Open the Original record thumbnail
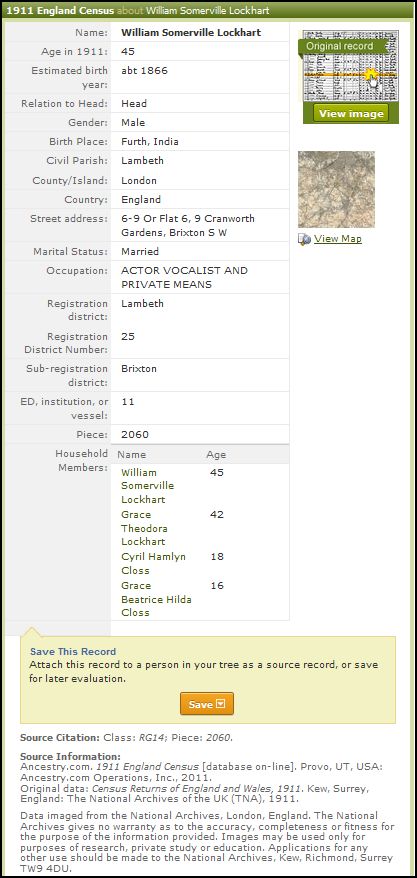This screenshot has width=417, height=878. click(350, 67)
